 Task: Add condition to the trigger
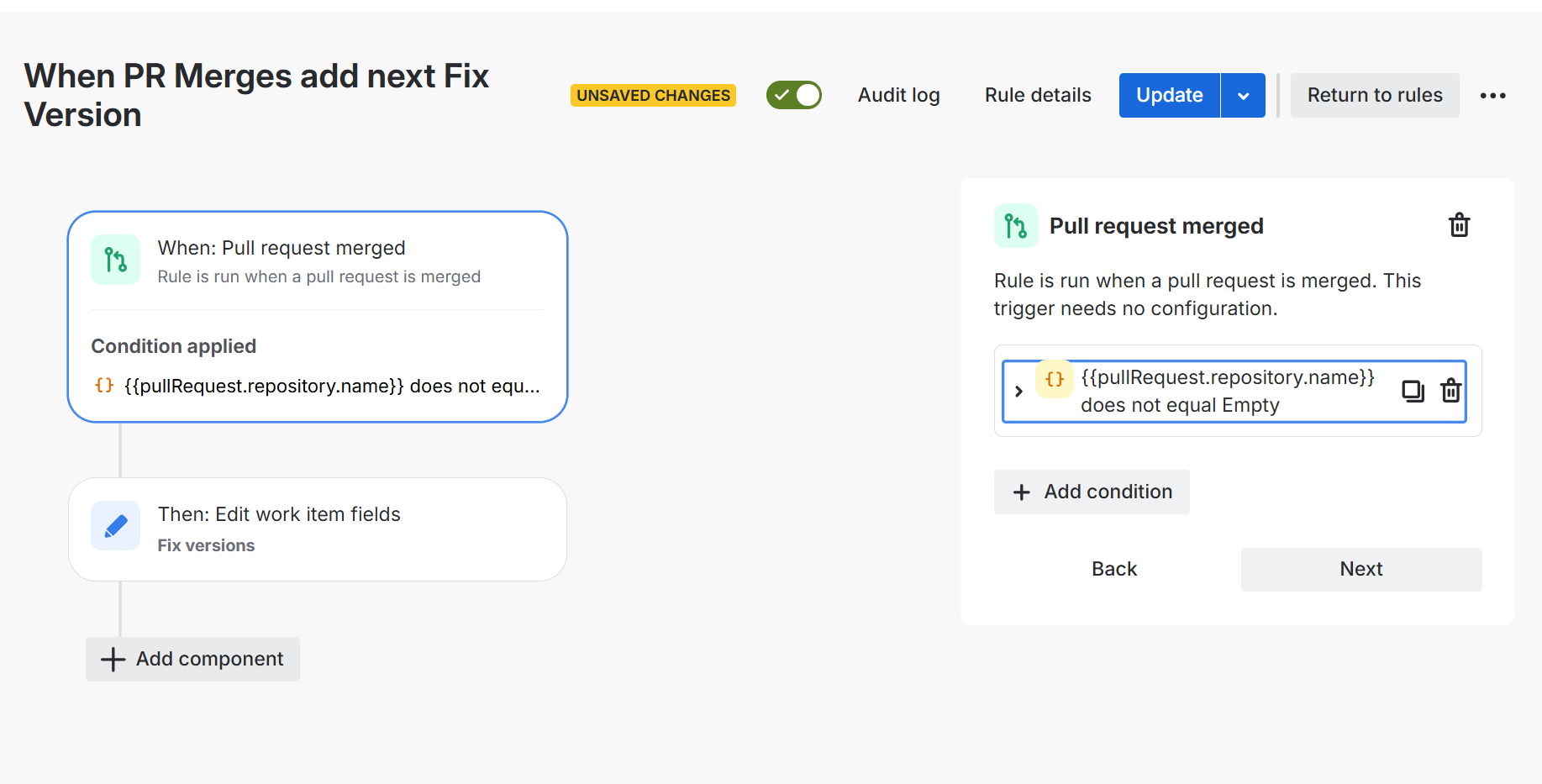(1092, 492)
